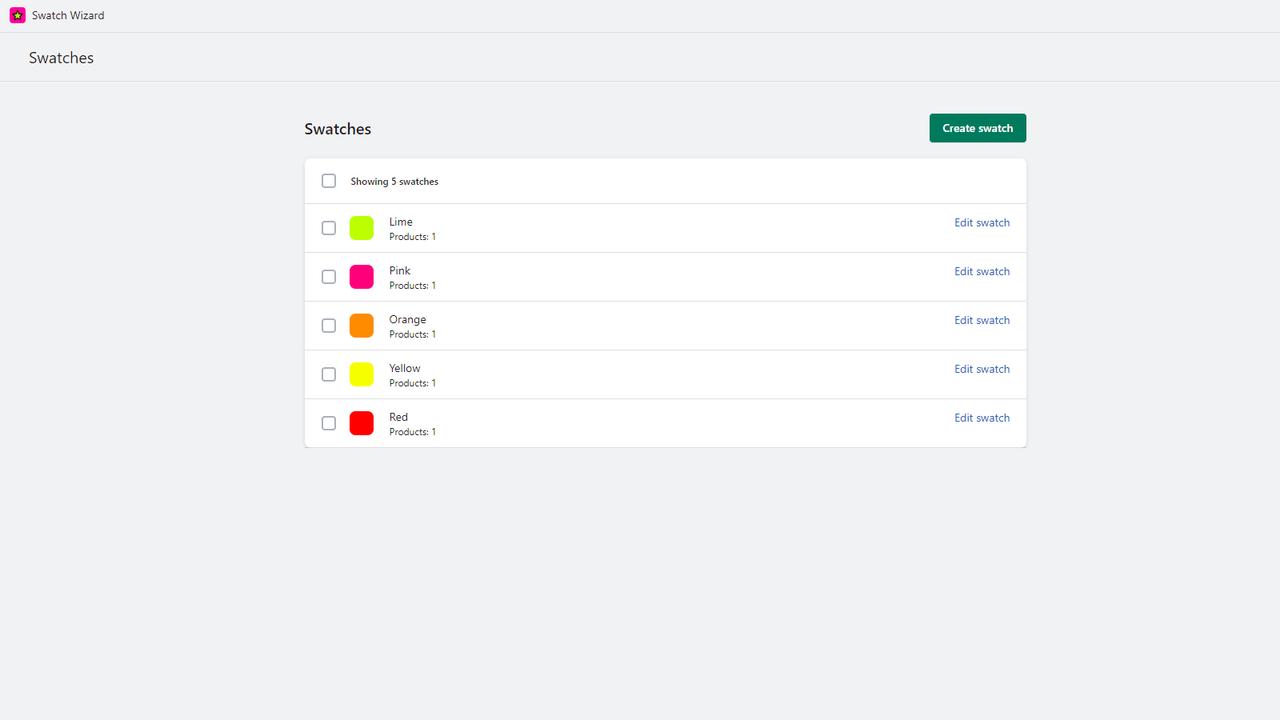1280x720 pixels.
Task: Select the Orange swatch name
Action: (x=408, y=320)
